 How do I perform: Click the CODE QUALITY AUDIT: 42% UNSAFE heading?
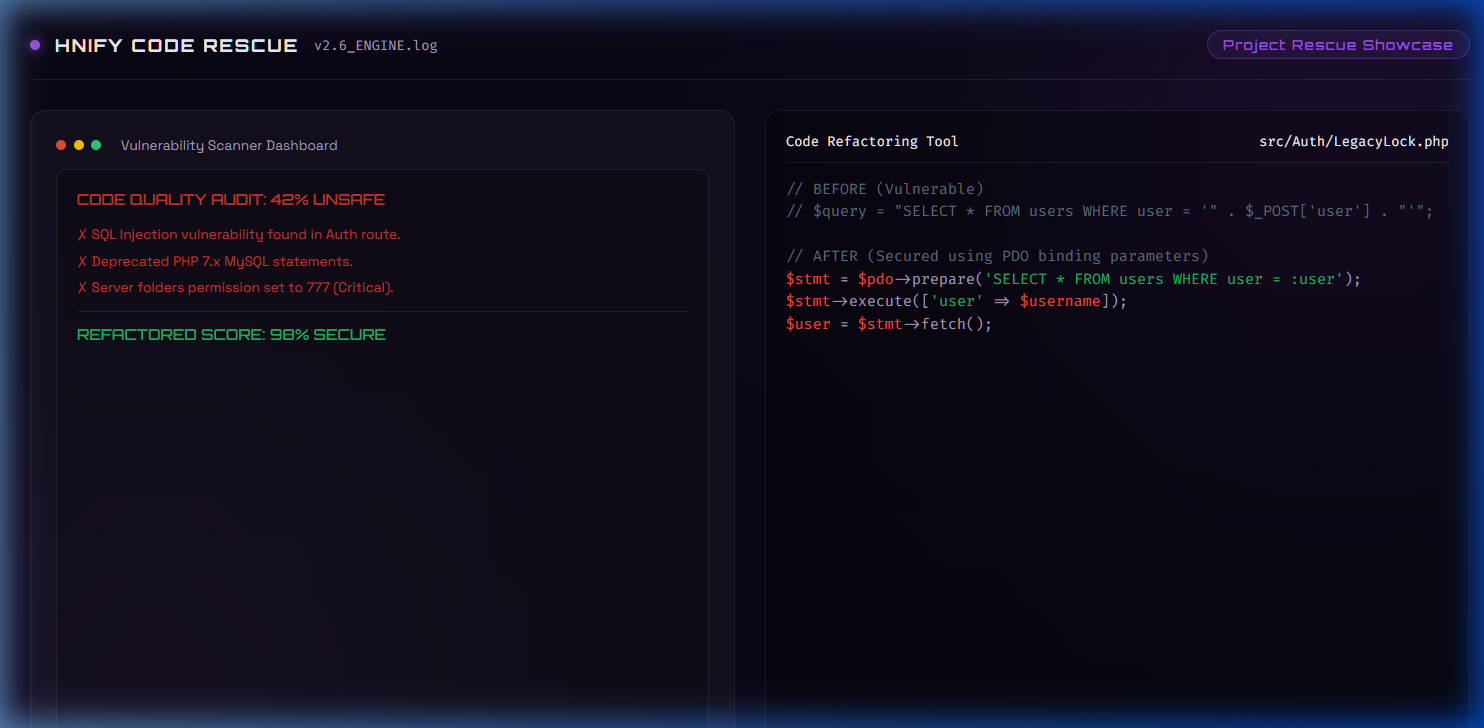tap(231, 200)
